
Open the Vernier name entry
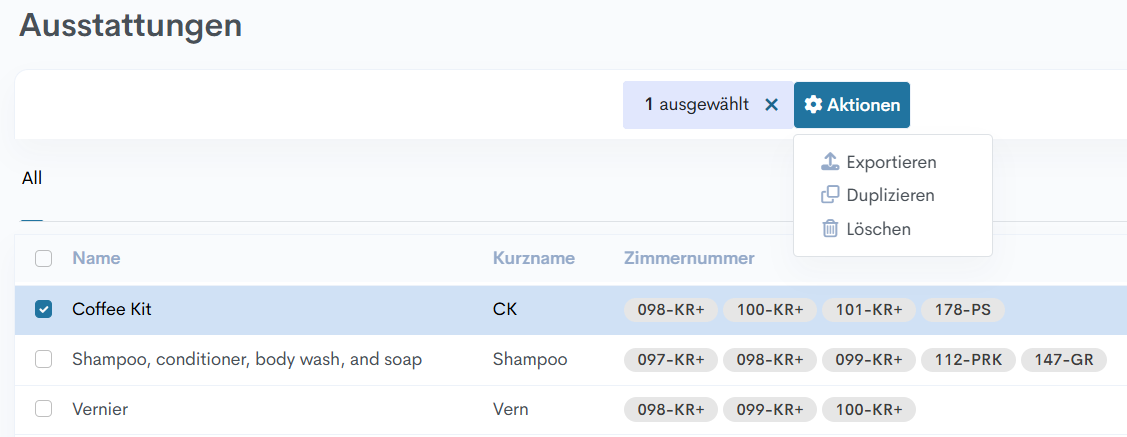[100, 409]
